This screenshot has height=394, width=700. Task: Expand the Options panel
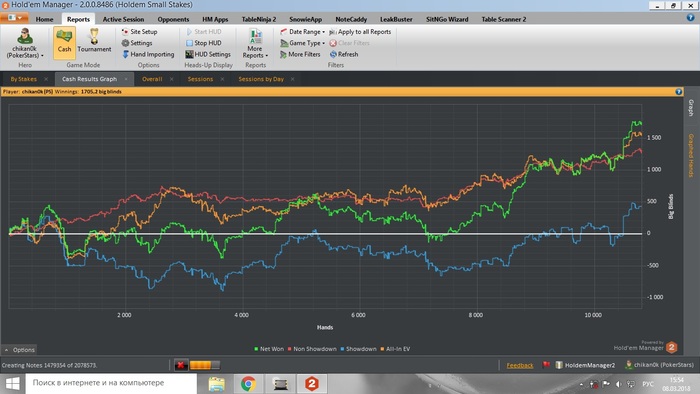20,350
